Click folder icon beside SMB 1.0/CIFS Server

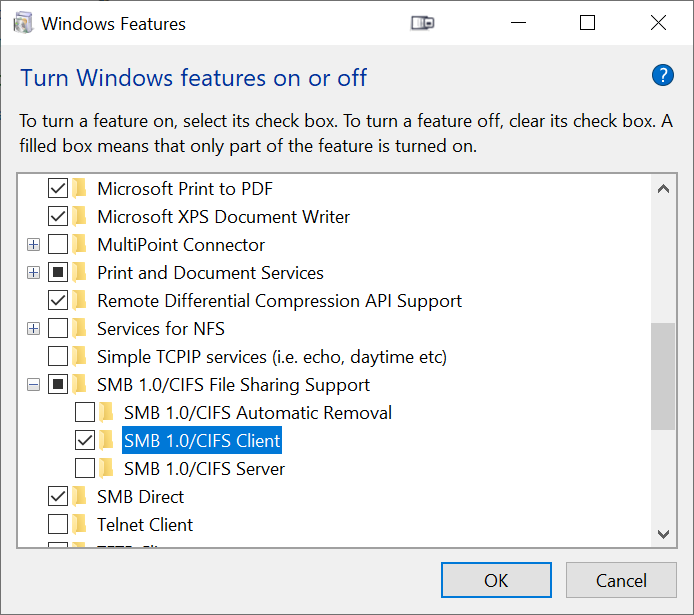click(x=106, y=468)
